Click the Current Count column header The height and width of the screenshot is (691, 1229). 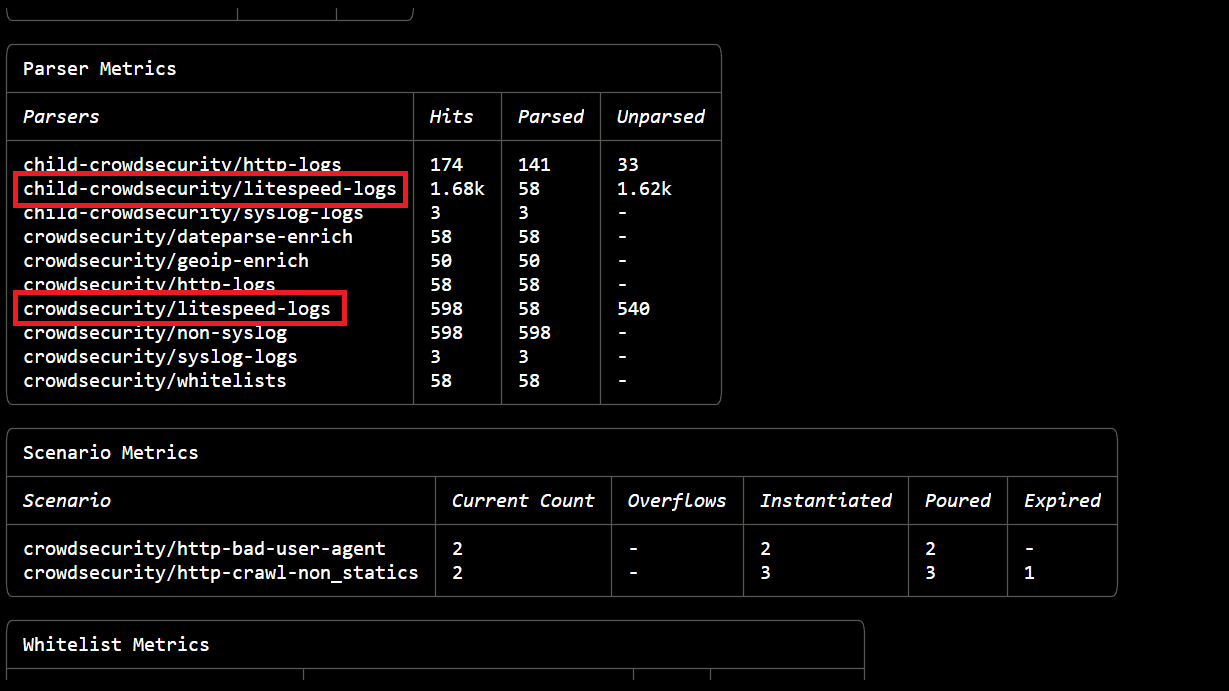pyautogui.click(x=523, y=501)
